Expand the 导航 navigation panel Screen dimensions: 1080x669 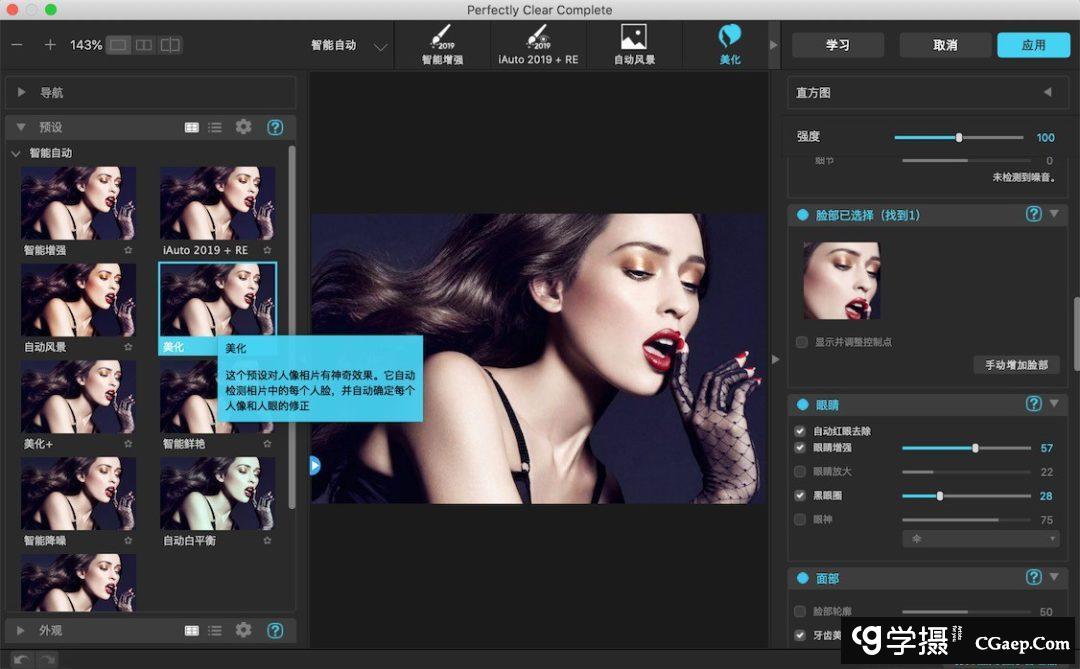22,93
